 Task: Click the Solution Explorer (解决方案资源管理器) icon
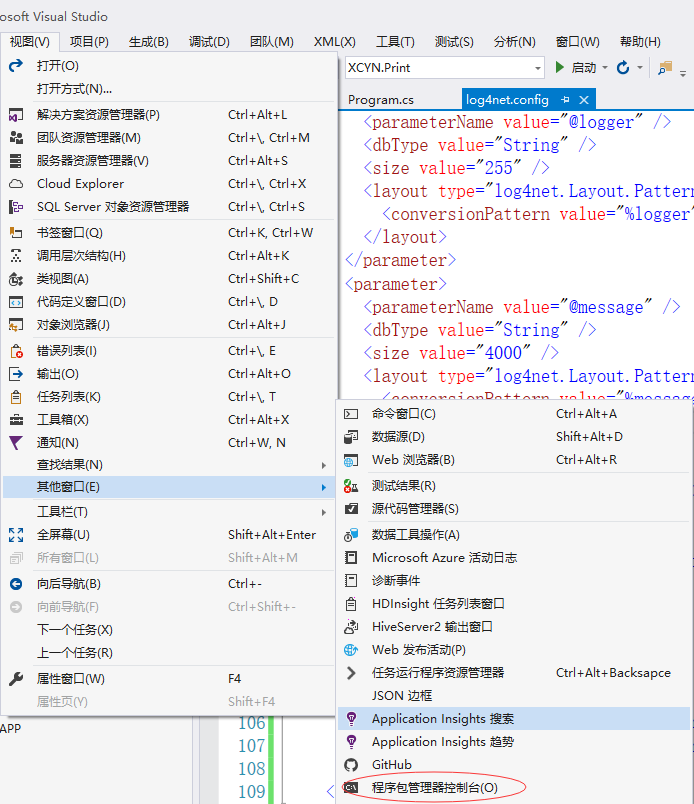point(16,115)
